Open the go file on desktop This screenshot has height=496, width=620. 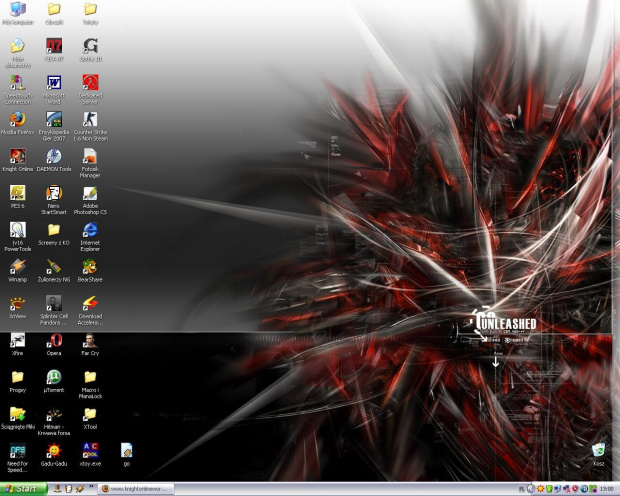tap(127, 455)
